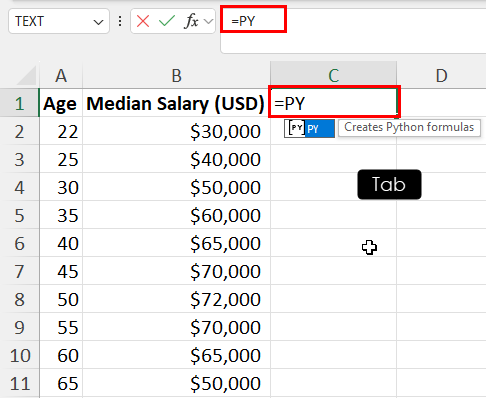Click the Select All corner triangle
This screenshot has width=486, height=398.
click(x=27, y=75)
